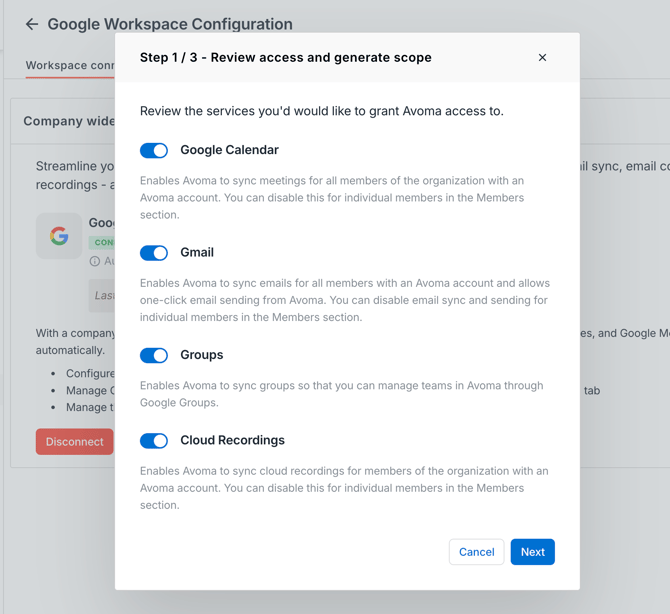Click the Cloud Recordings label
The height and width of the screenshot is (614, 670).
pyautogui.click(x=232, y=440)
